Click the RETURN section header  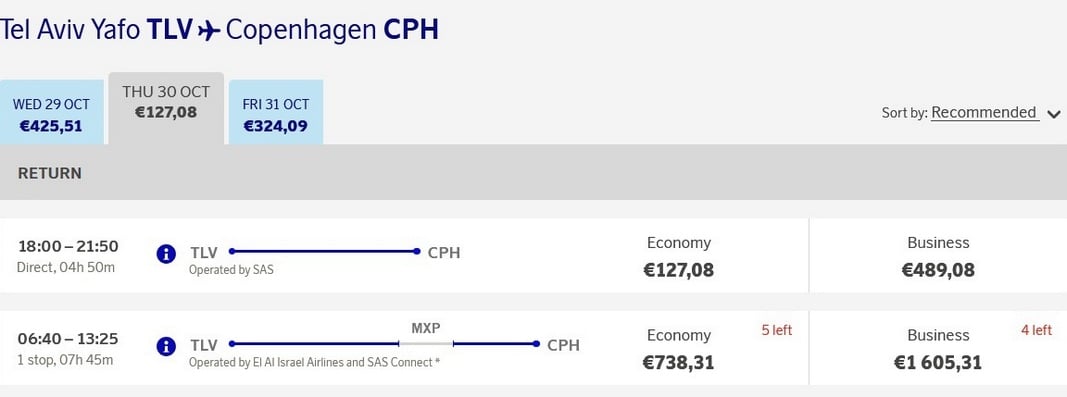point(50,173)
